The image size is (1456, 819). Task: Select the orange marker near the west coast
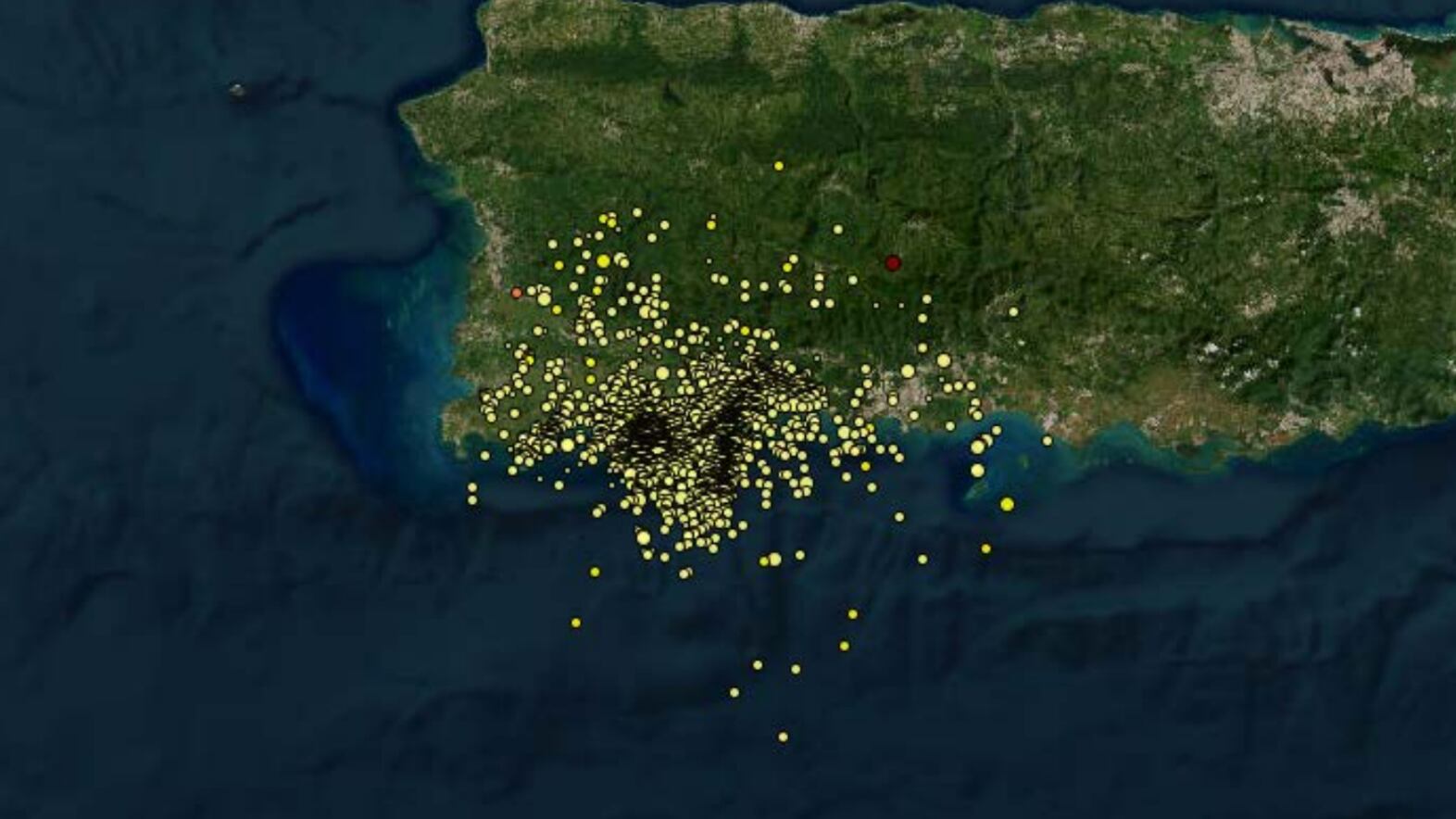coord(517,293)
